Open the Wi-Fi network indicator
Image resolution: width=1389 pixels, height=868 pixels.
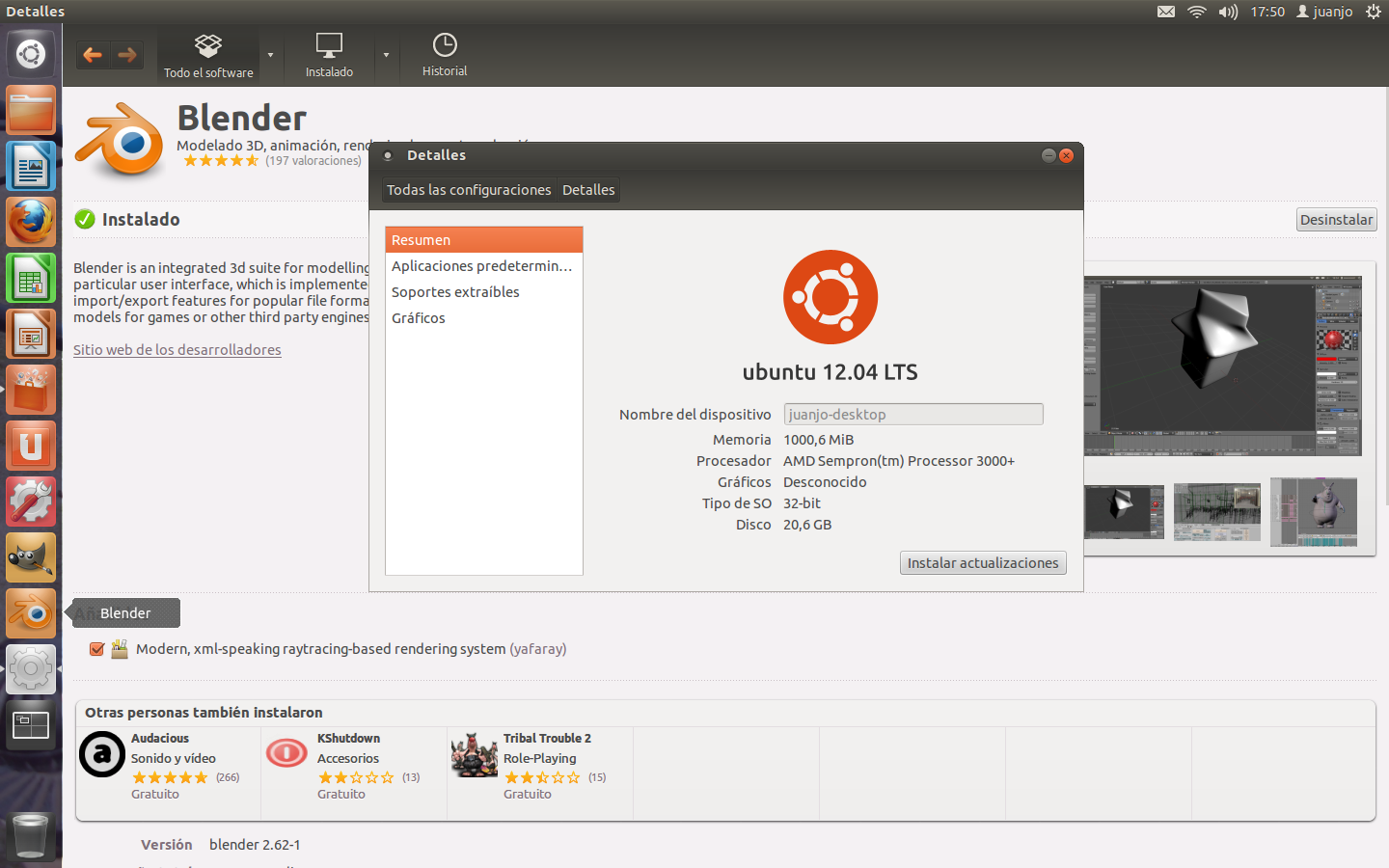pos(1197,12)
